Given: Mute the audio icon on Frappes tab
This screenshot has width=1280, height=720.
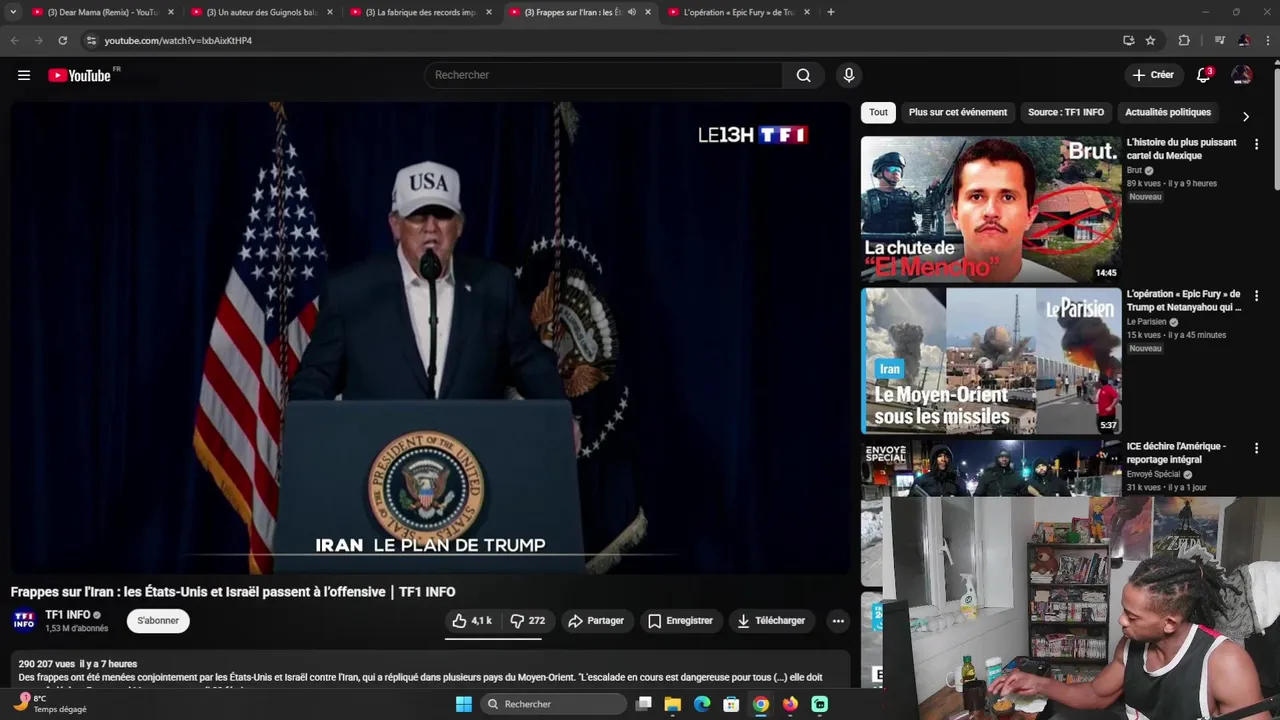Looking at the screenshot, I should 632,12.
